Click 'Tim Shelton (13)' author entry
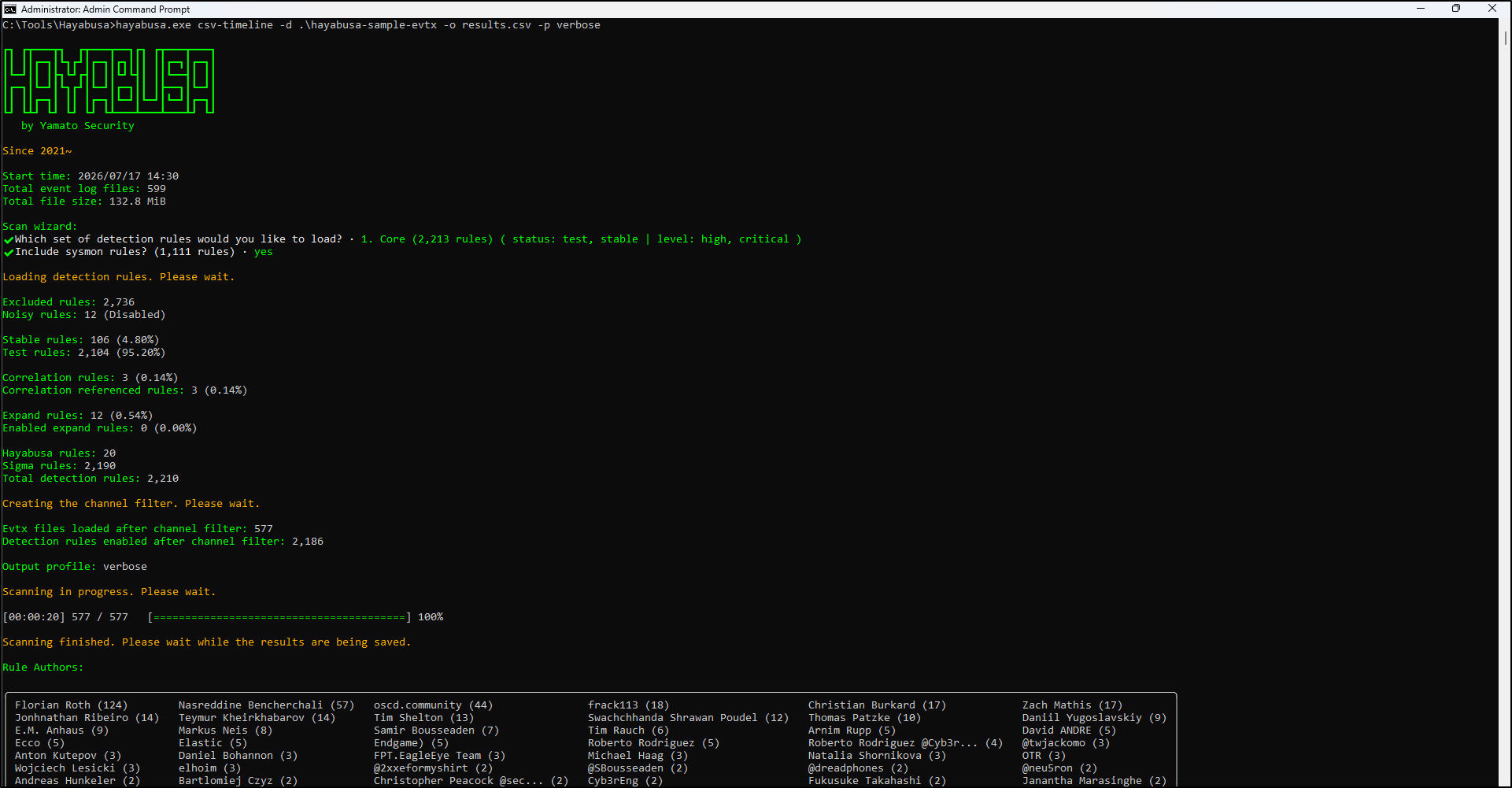 tap(424, 718)
